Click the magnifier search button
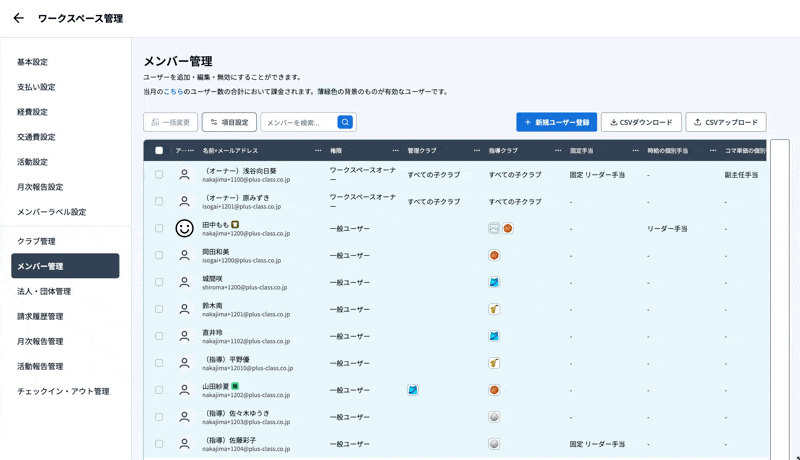Screen dimensions: 800x460 point(345,122)
